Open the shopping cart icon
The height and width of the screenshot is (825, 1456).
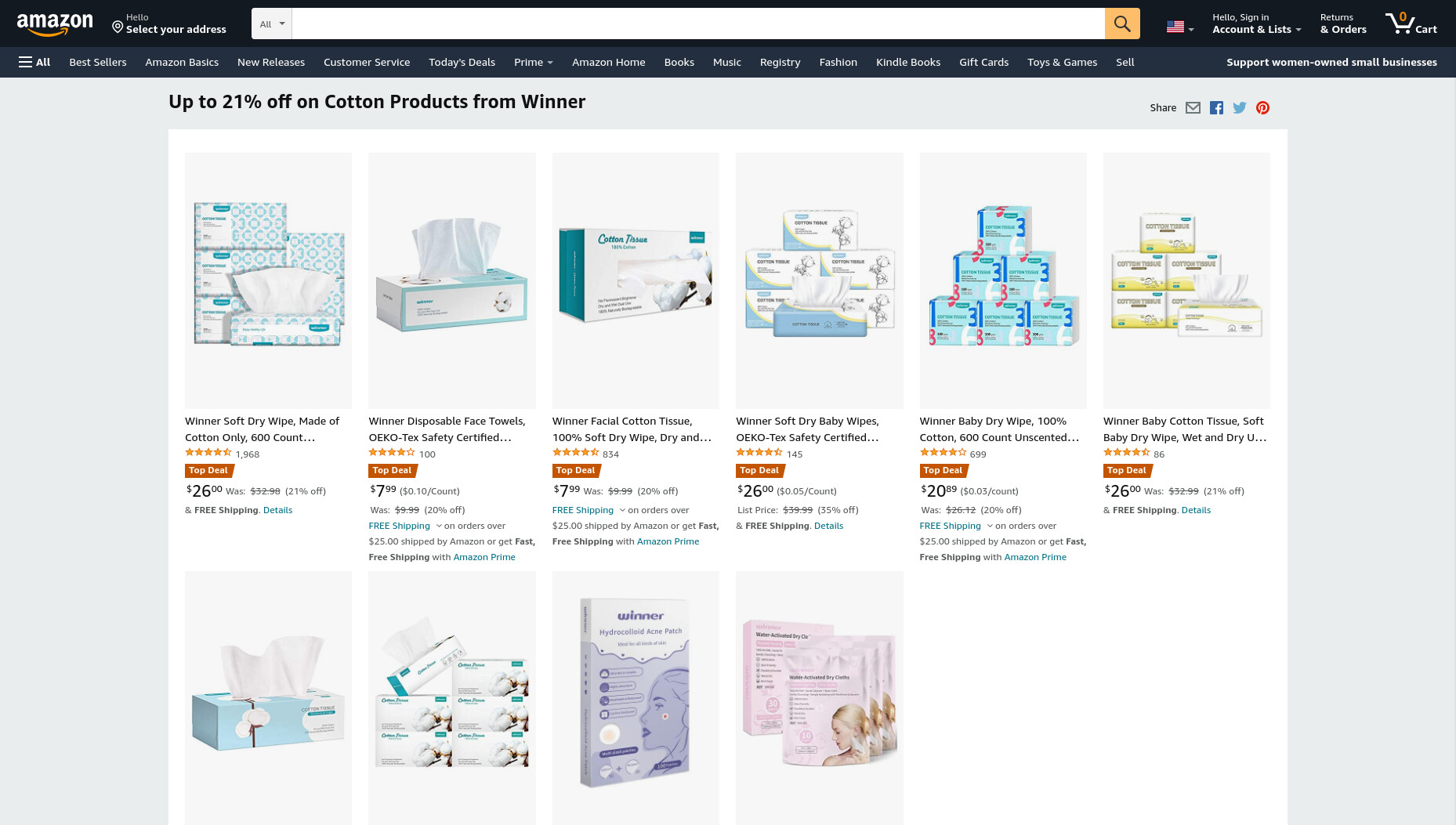(1411, 24)
